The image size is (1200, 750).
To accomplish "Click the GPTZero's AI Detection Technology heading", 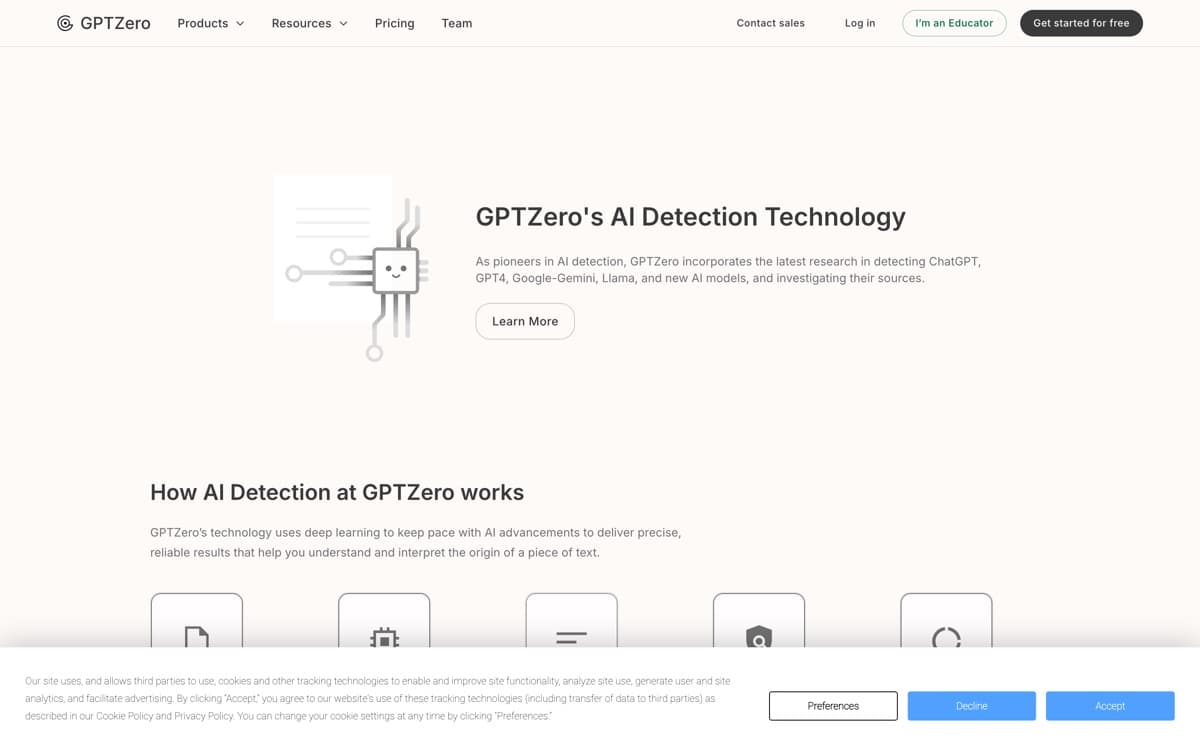I will click(690, 217).
